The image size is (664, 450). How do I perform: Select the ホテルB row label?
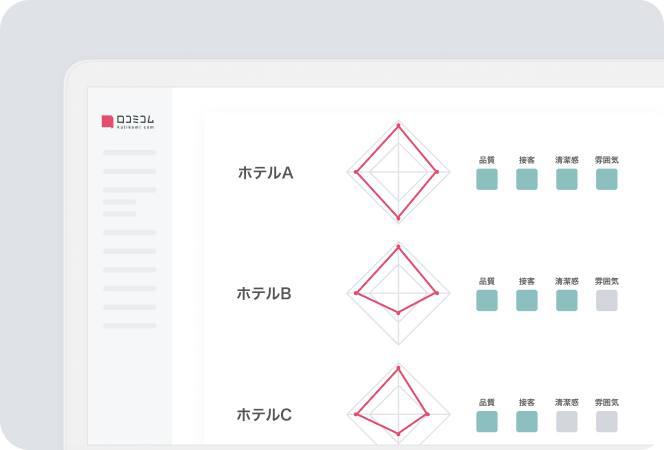tap(264, 294)
